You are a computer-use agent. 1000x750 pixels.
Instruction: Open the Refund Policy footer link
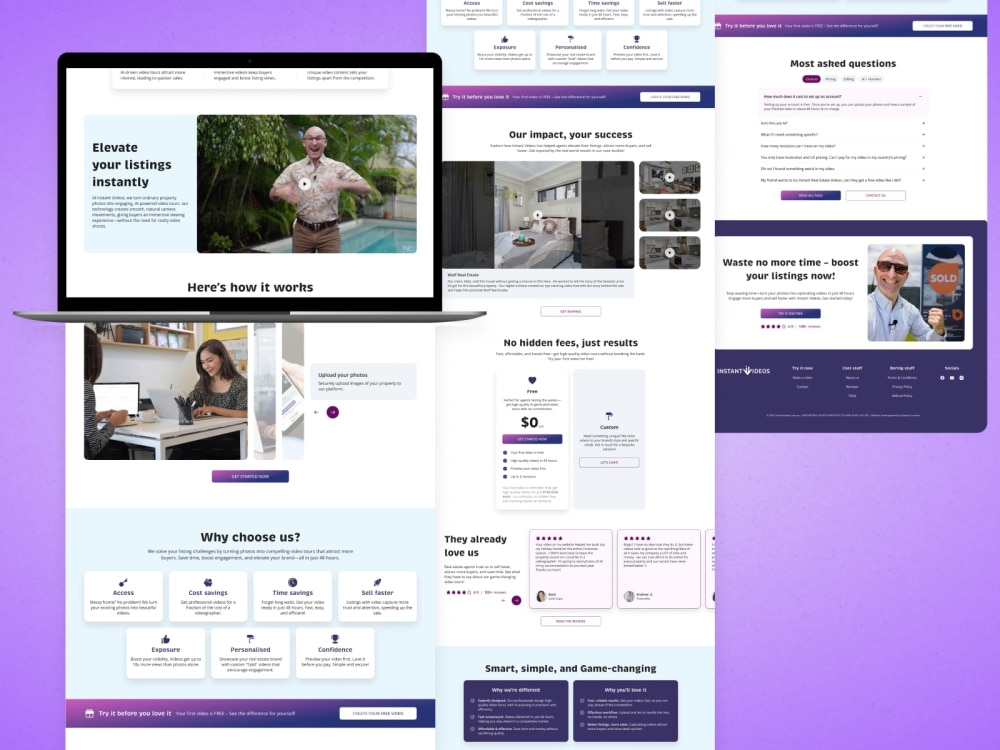902,396
